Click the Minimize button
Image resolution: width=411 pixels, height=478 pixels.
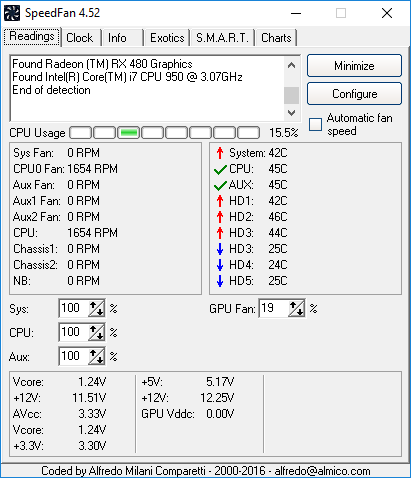pos(354,66)
